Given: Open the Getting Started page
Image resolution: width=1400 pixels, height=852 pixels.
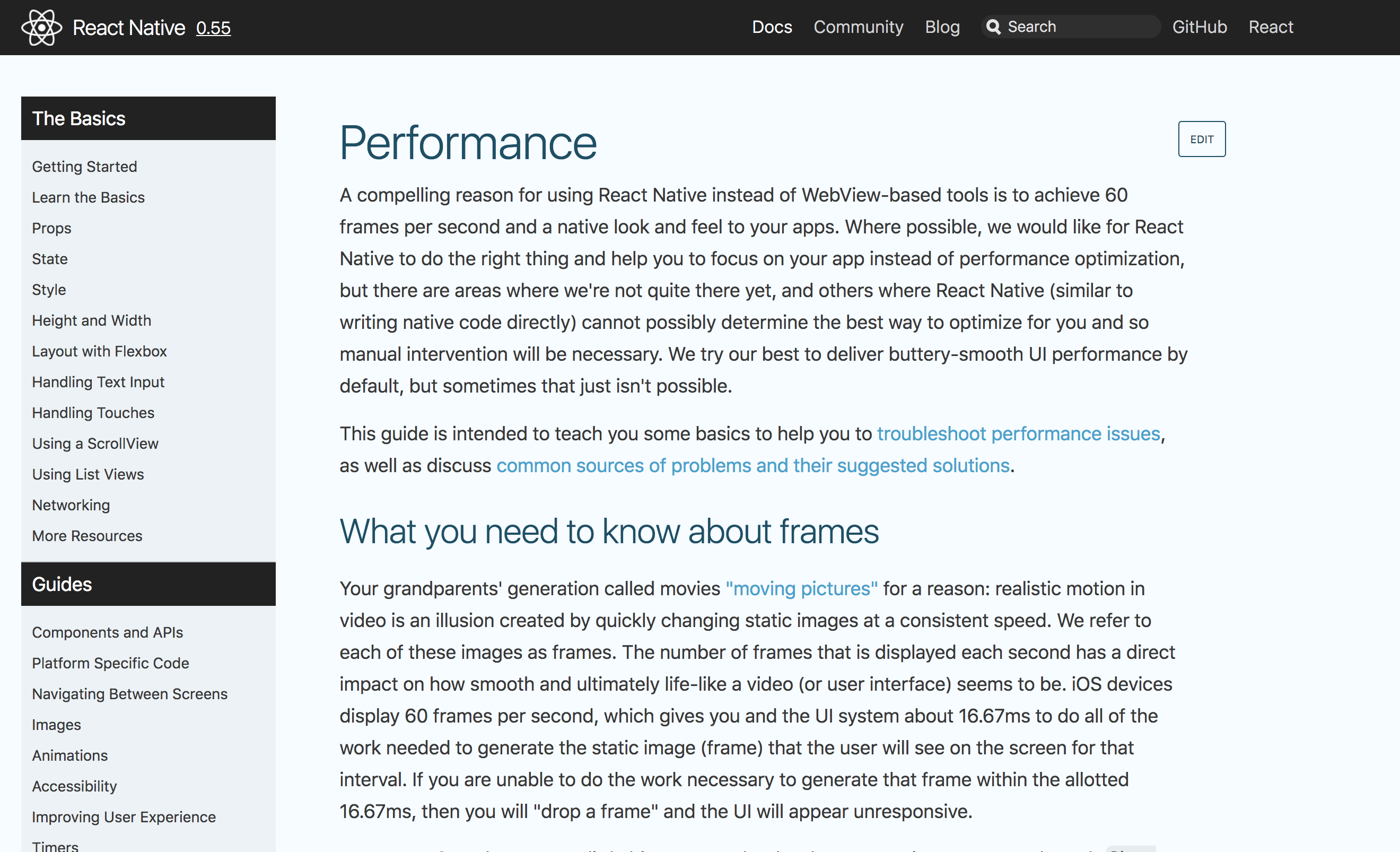Looking at the screenshot, I should 85,167.
